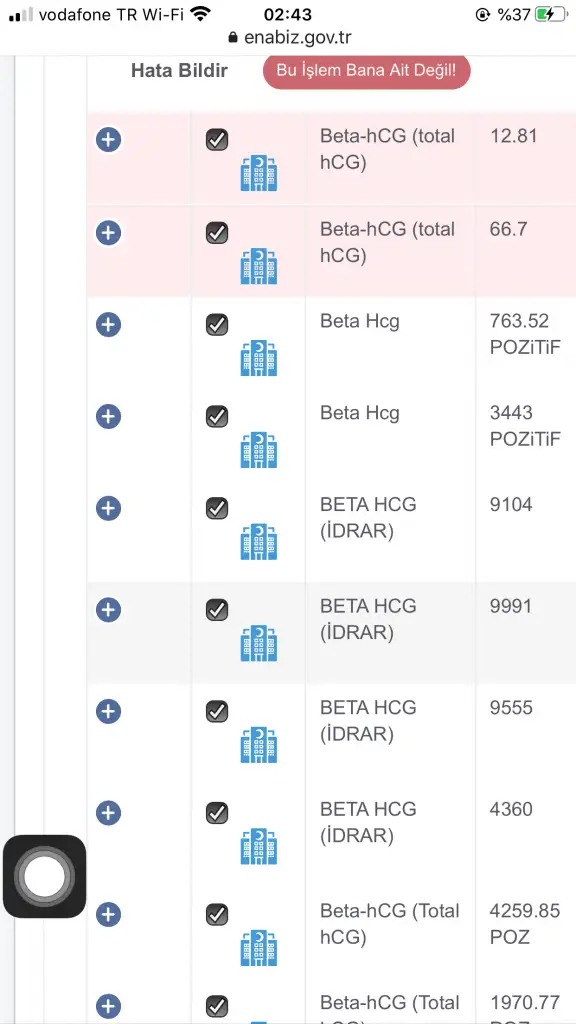Expand the BETA HCG (İDRAR) 9991 row

[x=108, y=609]
